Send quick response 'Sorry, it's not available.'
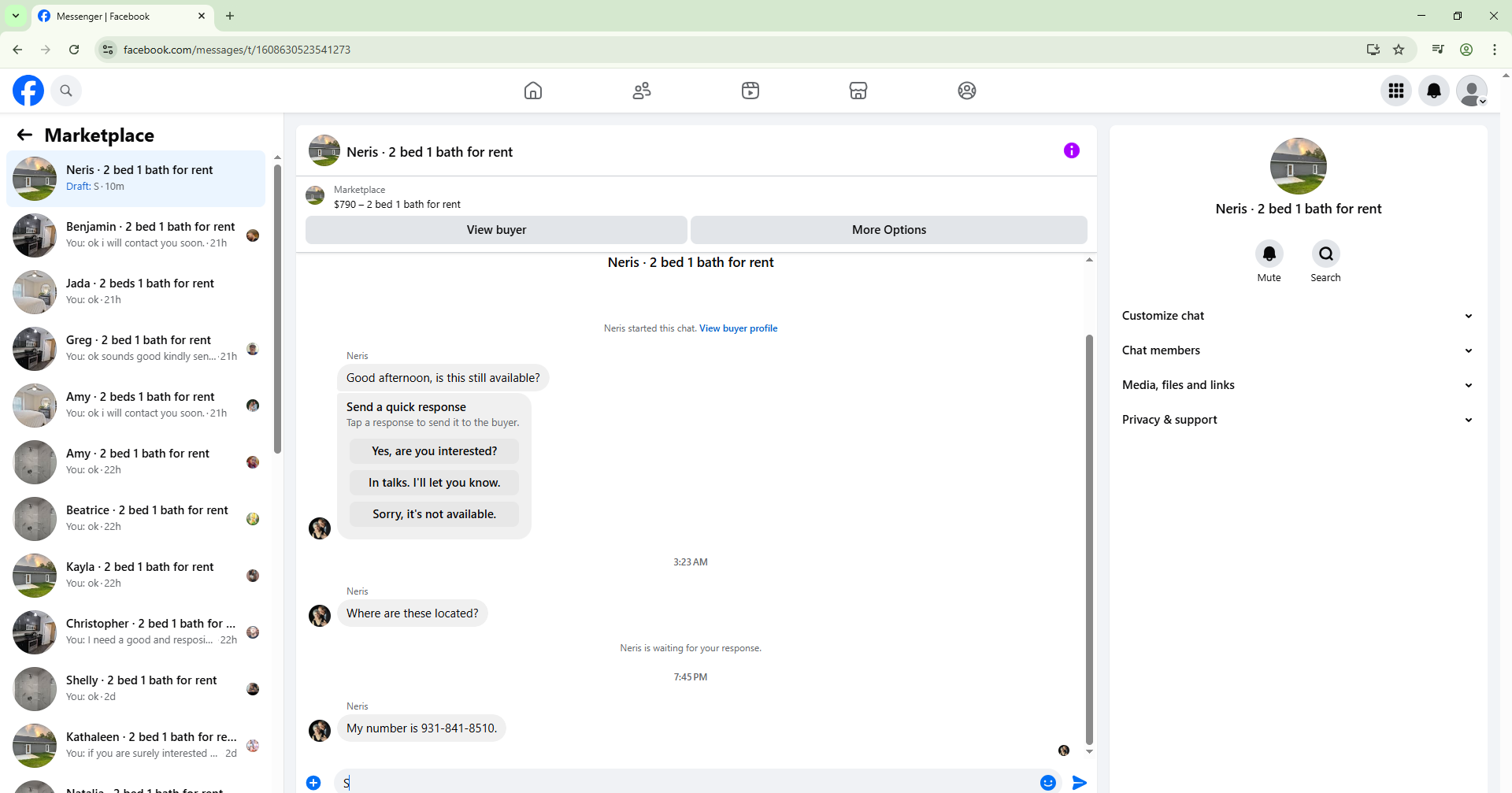Screen dimensions: 1512x793 click(434, 514)
